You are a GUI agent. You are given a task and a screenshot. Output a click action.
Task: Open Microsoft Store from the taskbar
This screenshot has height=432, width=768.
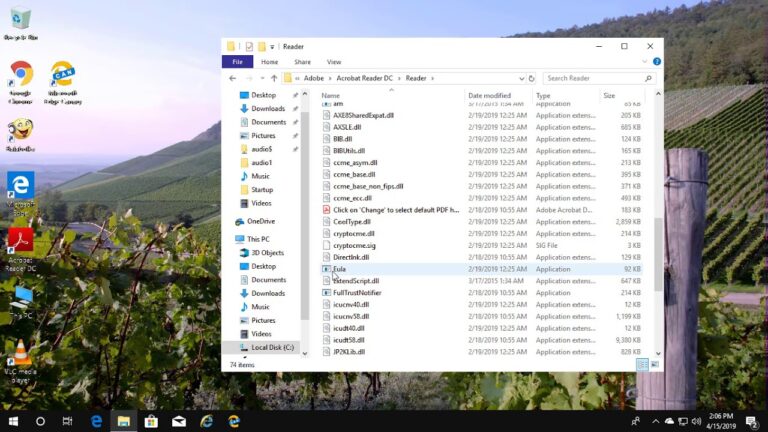point(151,421)
